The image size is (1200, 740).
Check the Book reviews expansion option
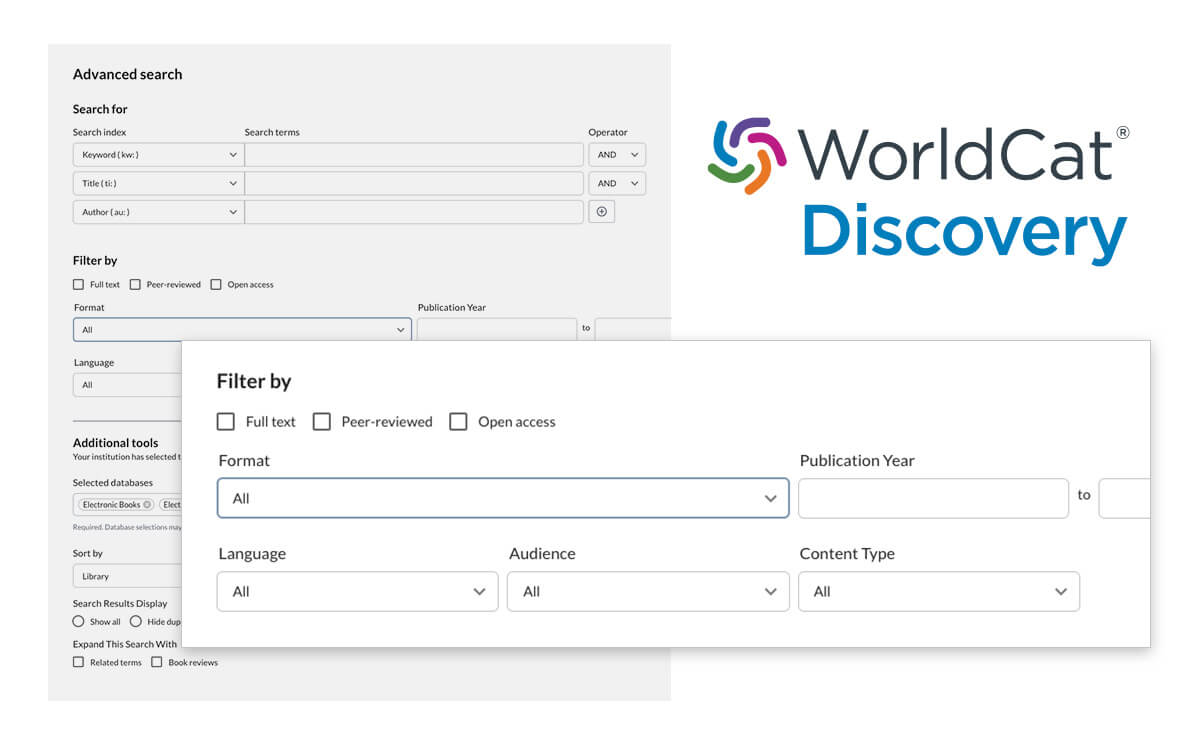[157, 662]
